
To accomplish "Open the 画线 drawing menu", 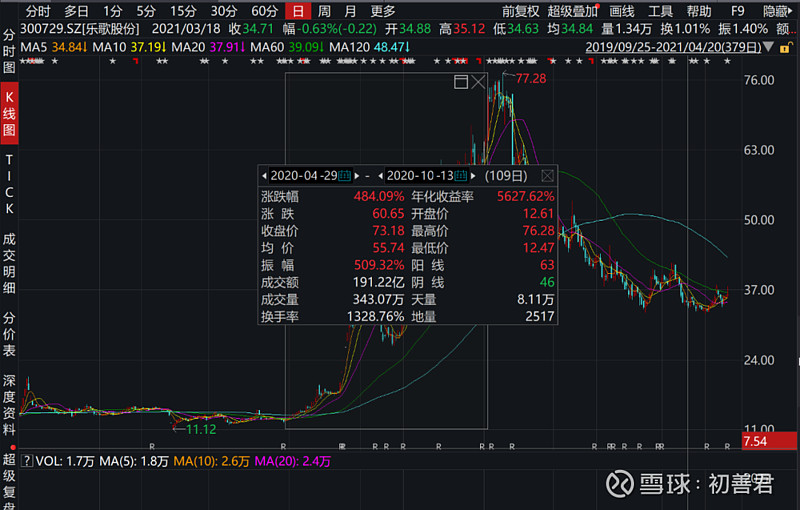I will [622, 11].
